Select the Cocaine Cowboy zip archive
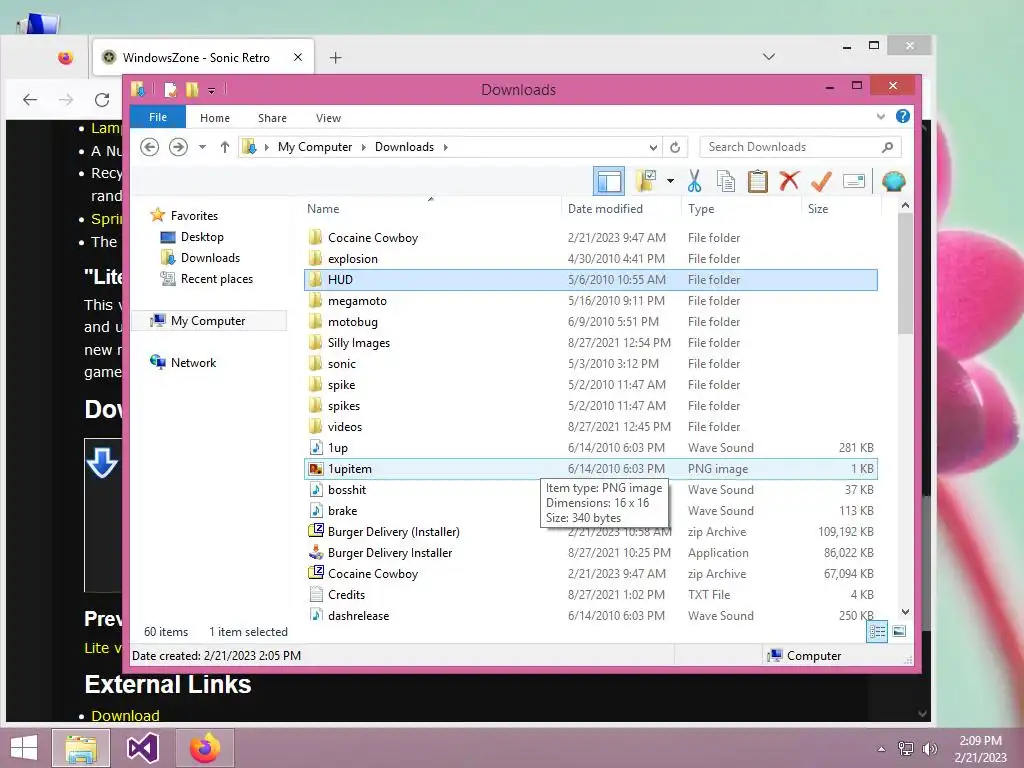Viewport: 1024px width, 768px height. [x=591, y=573]
